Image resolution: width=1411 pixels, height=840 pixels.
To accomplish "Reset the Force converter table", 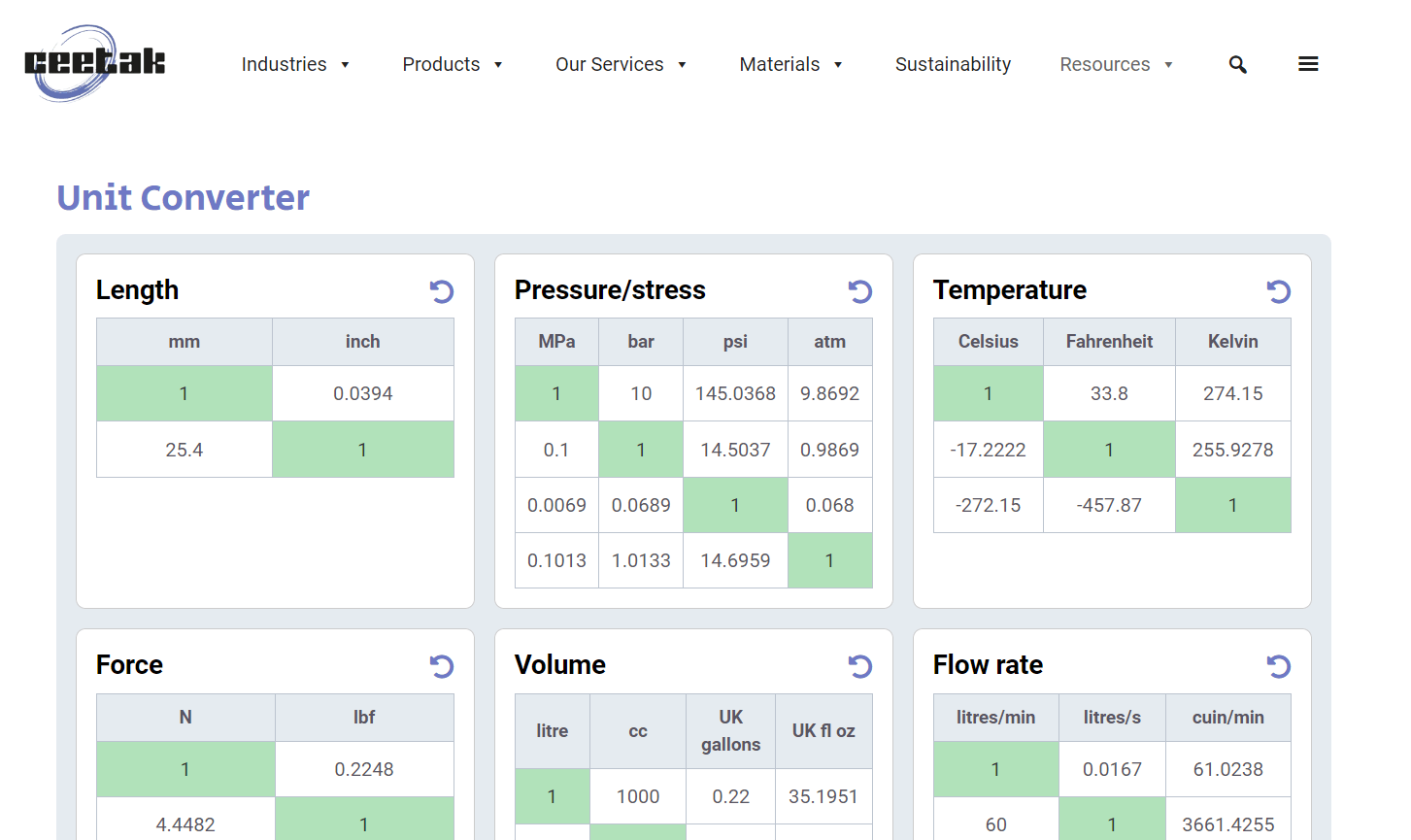I will click(x=442, y=666).
